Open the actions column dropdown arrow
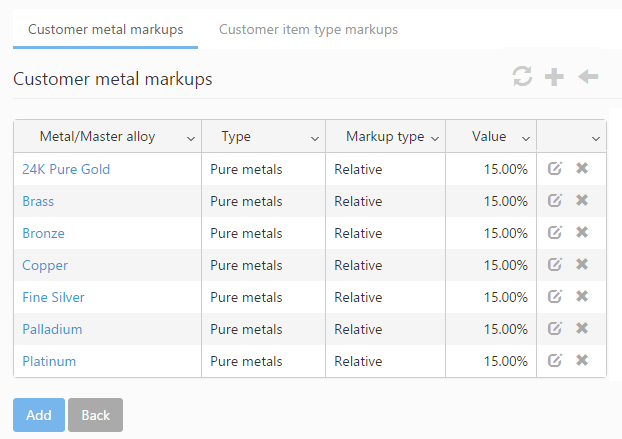The height and width of the screenshot is (439, 622). [596, 138]
